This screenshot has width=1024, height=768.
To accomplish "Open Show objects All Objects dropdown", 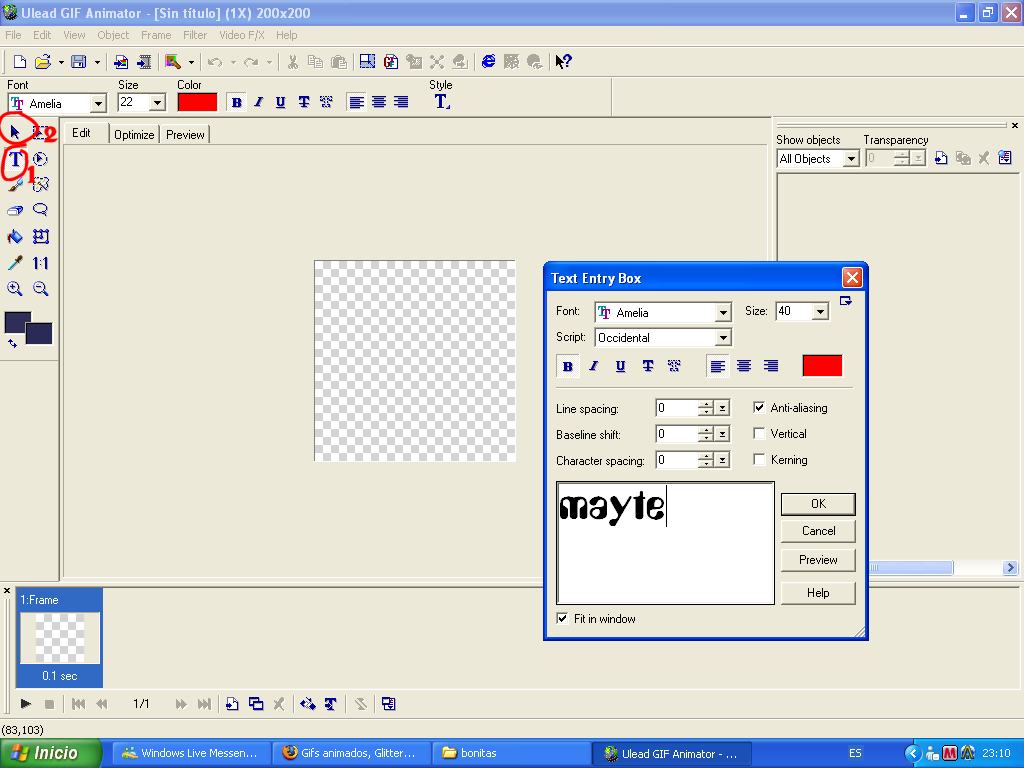I will click(851, 159).
